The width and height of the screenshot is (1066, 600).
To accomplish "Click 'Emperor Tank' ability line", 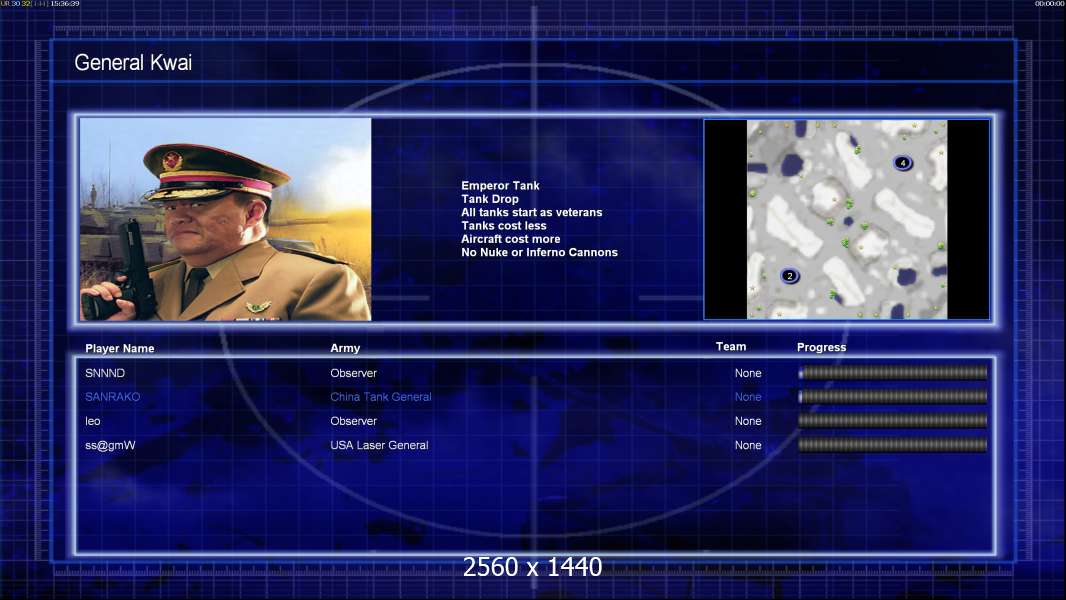I will (x=500, y=186).
